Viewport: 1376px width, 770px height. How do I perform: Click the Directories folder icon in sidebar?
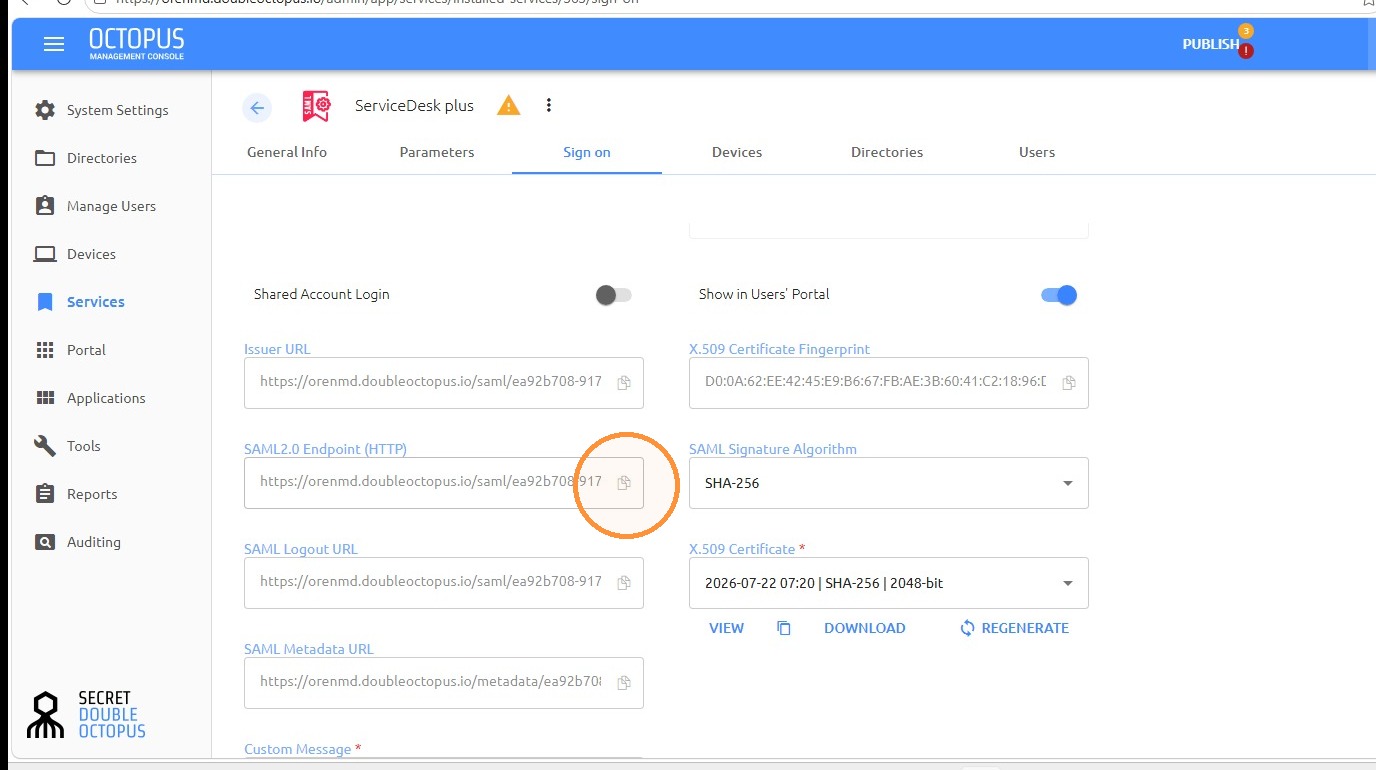pyautogui.click(x=45, y=158)
